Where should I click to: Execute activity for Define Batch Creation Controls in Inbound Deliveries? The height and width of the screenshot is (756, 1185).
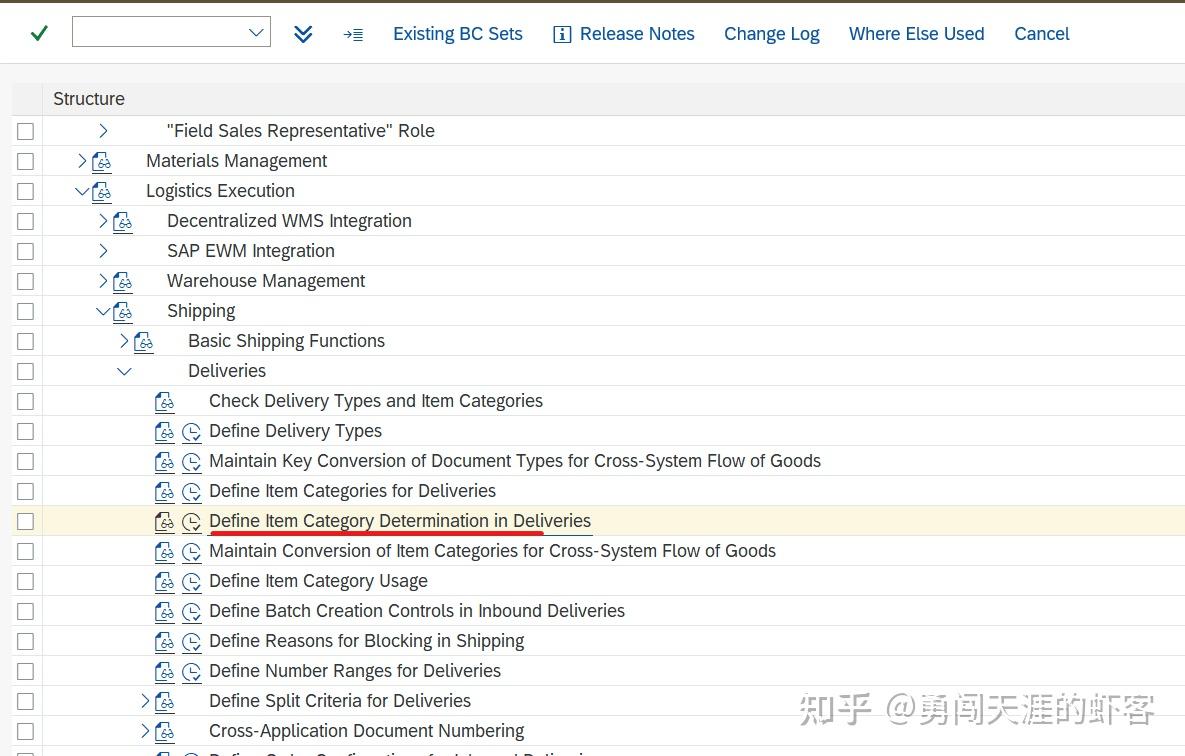[x=191, y=611]
